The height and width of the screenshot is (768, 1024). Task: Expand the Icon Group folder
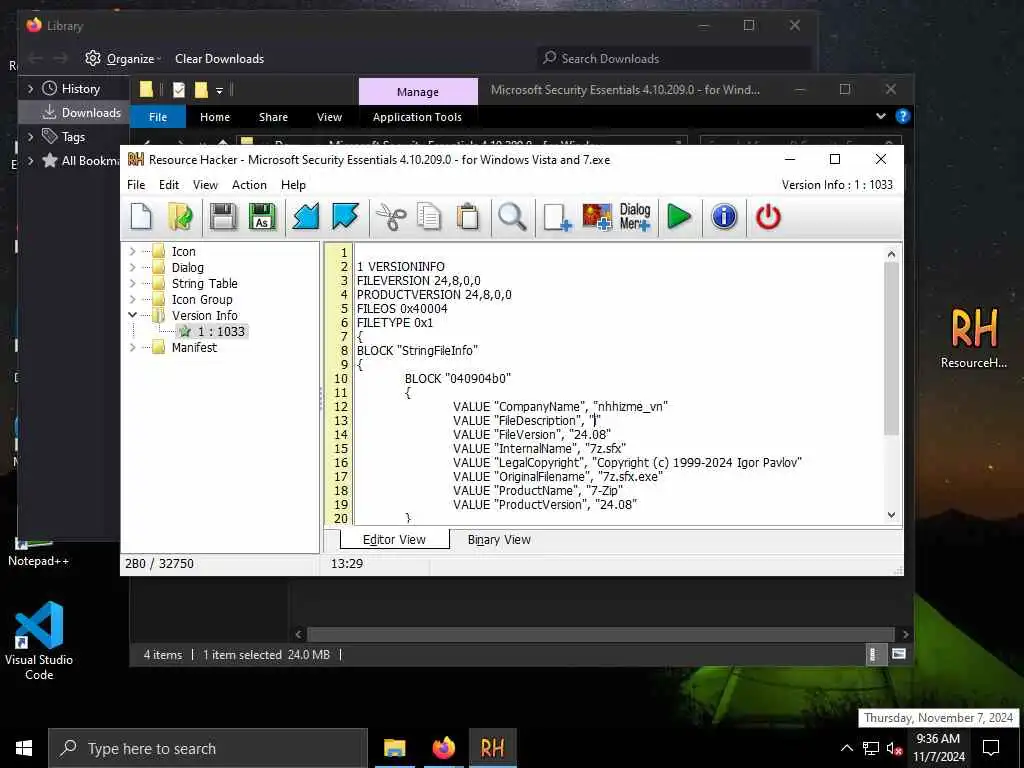tap(133, 299)
